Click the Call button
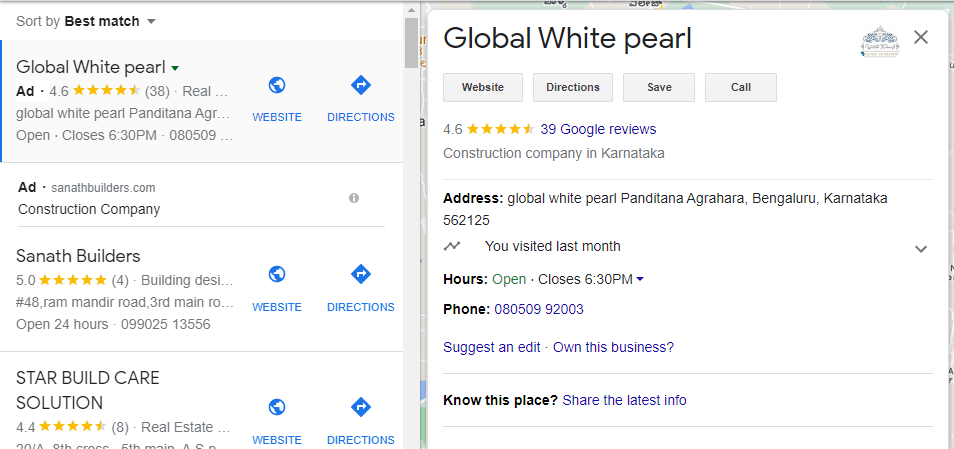Viewport: 954px width, 449px height. coord(740,87)
